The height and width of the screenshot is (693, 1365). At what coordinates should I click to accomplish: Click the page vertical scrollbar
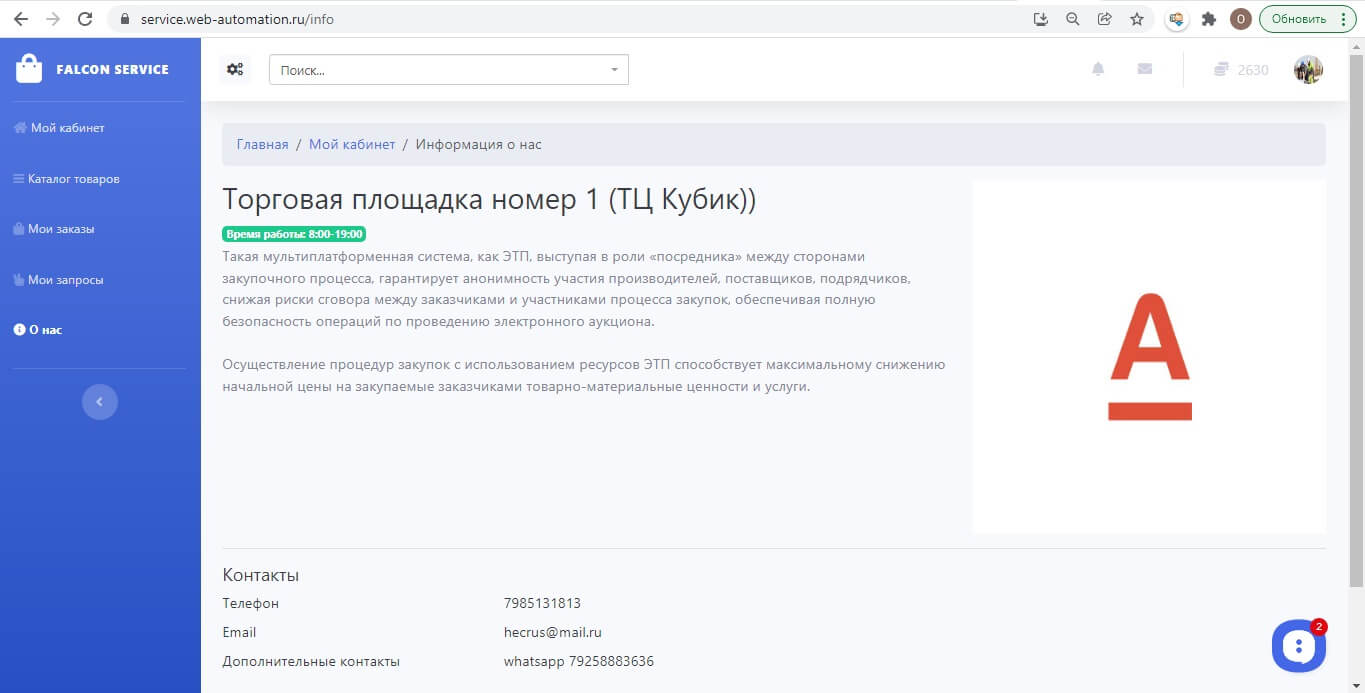1356,312
